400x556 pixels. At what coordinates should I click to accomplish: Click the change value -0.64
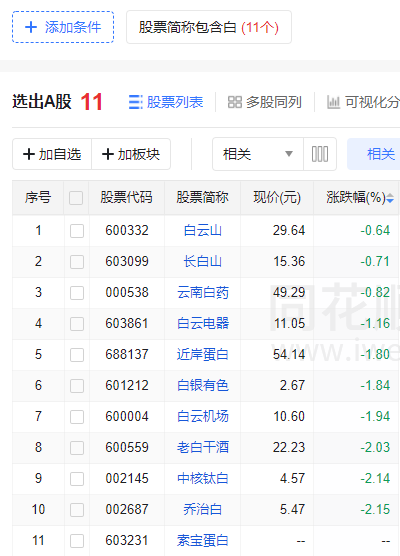point(375,230)
